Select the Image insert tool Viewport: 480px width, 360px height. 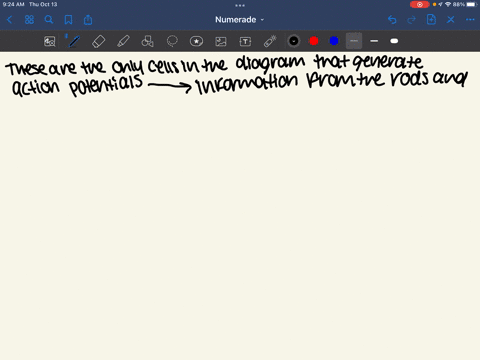[x=221, y=41]
